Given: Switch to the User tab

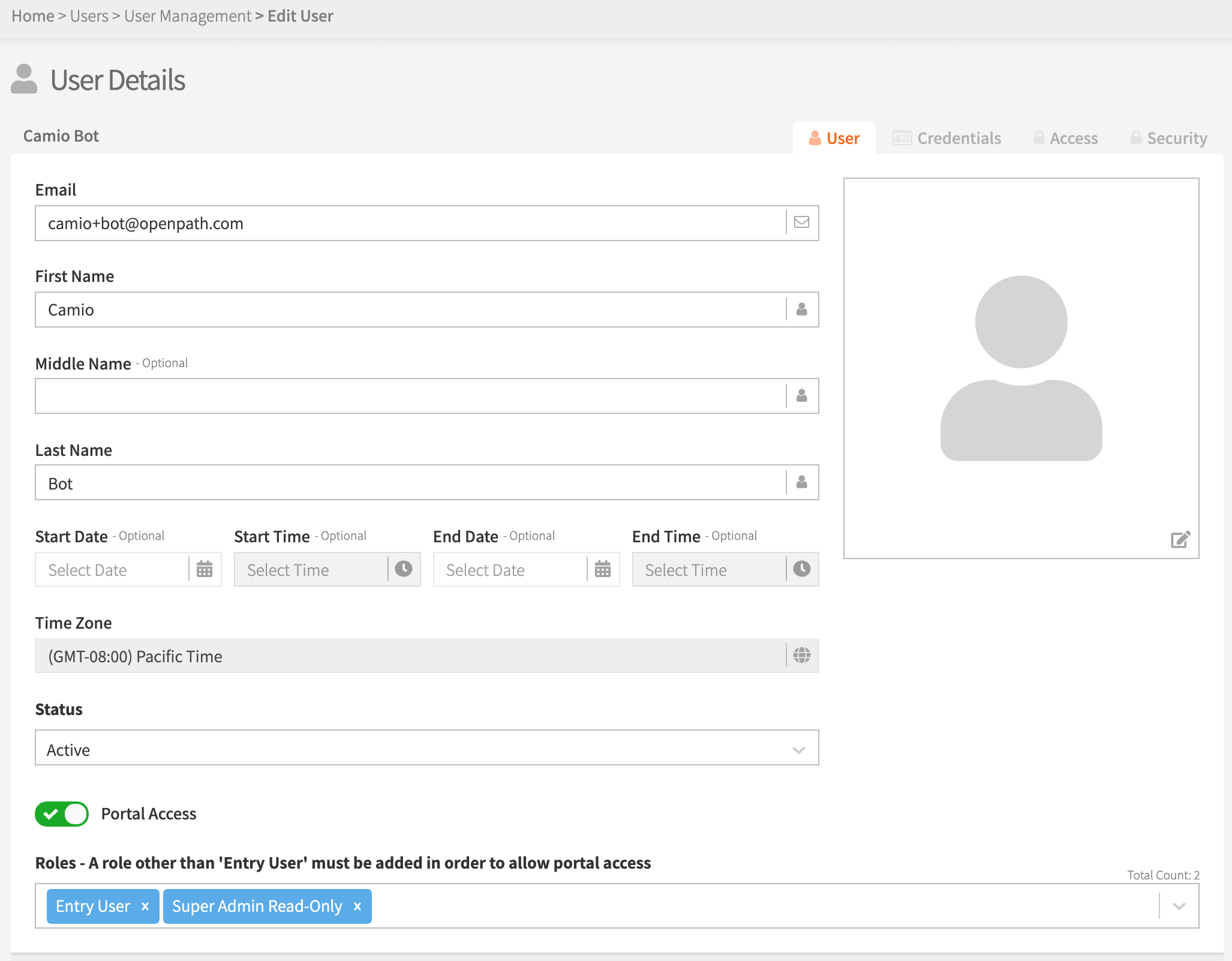Looking at the screenshot, I should tap(834, 138).
